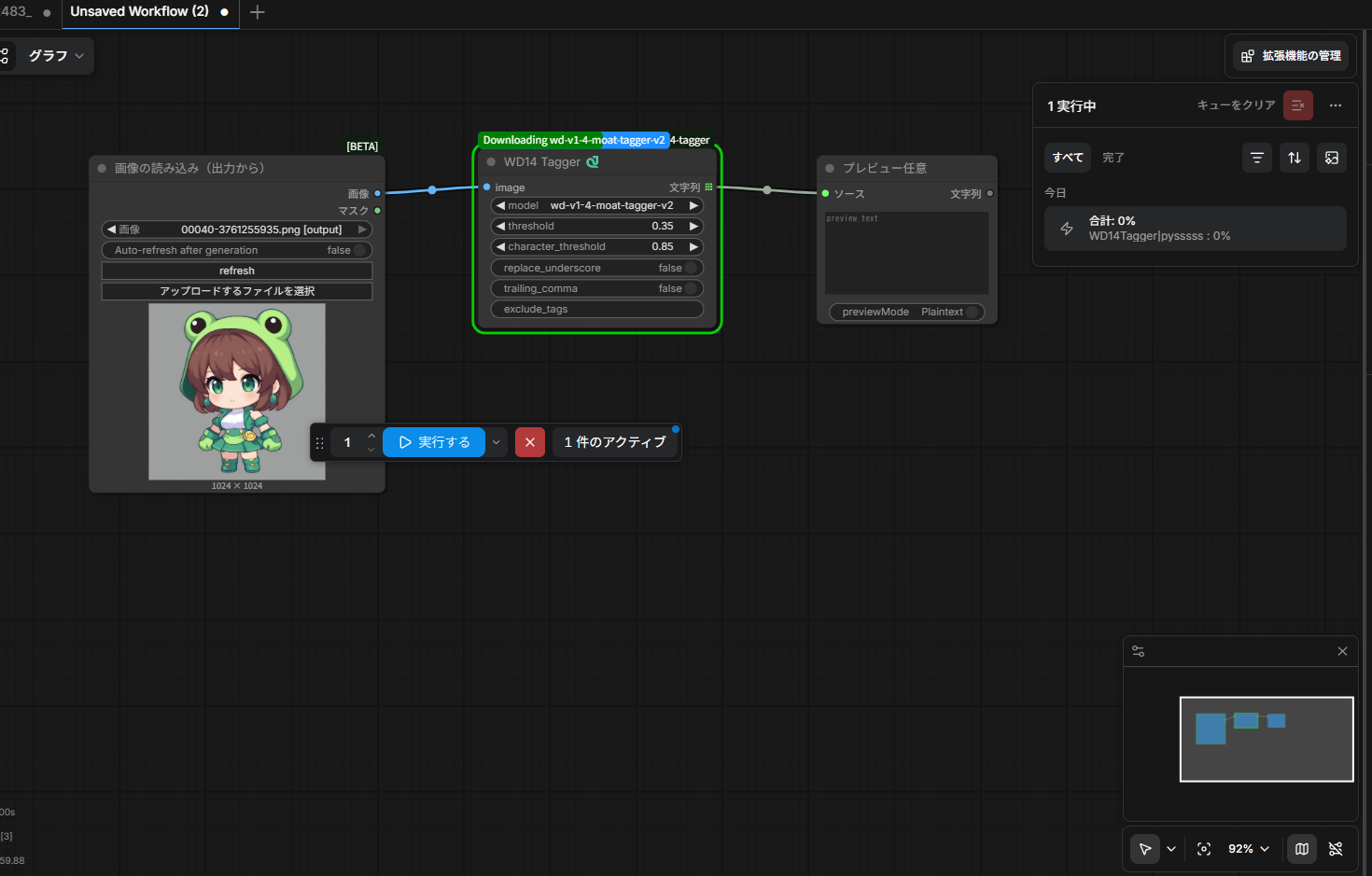Click the refresh button in image loader
Image resolution: width=1372 pixels, height=876 pixels.
[x=237, y=271]
